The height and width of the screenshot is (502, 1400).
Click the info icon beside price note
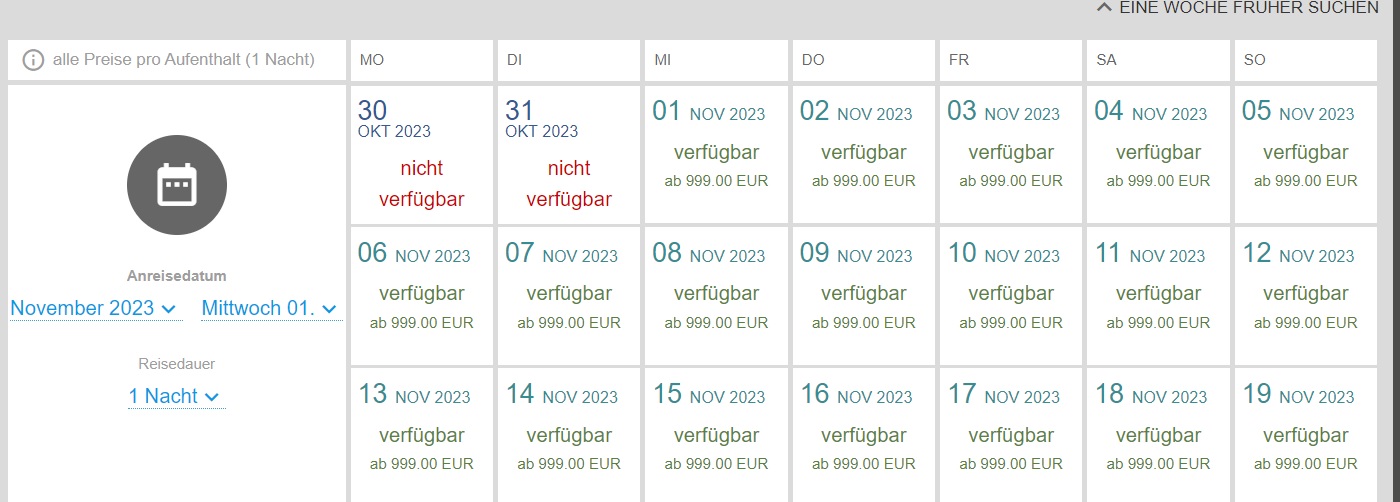(33, 60)
